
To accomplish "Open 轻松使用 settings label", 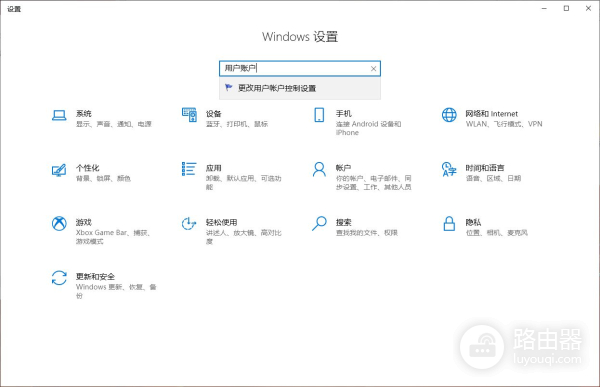I will 222,222.
